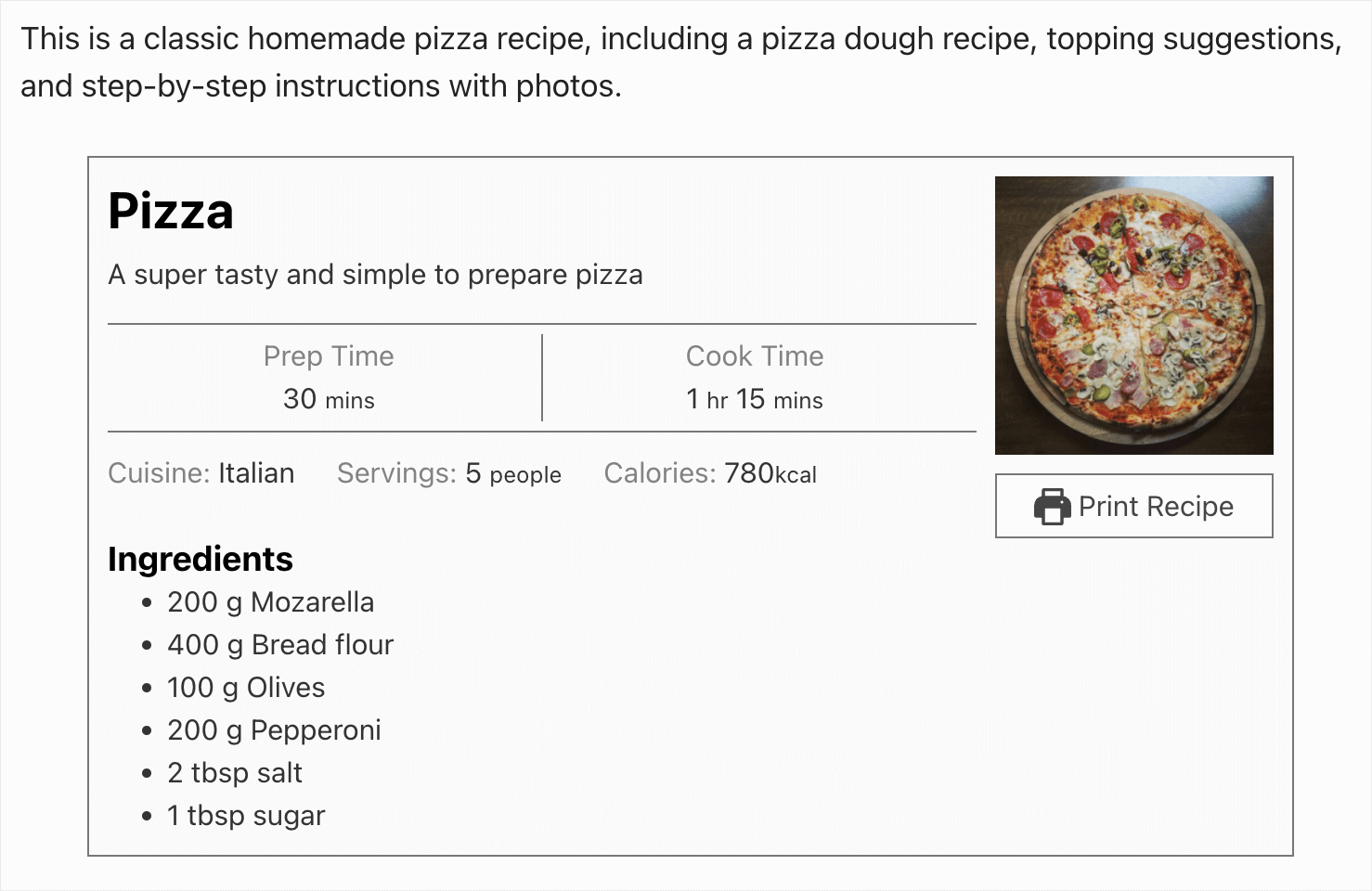The width and height of the screenshot is (1372, 891).
Task: Select the 100 g Olives ingredient
Action: point(245,688)
